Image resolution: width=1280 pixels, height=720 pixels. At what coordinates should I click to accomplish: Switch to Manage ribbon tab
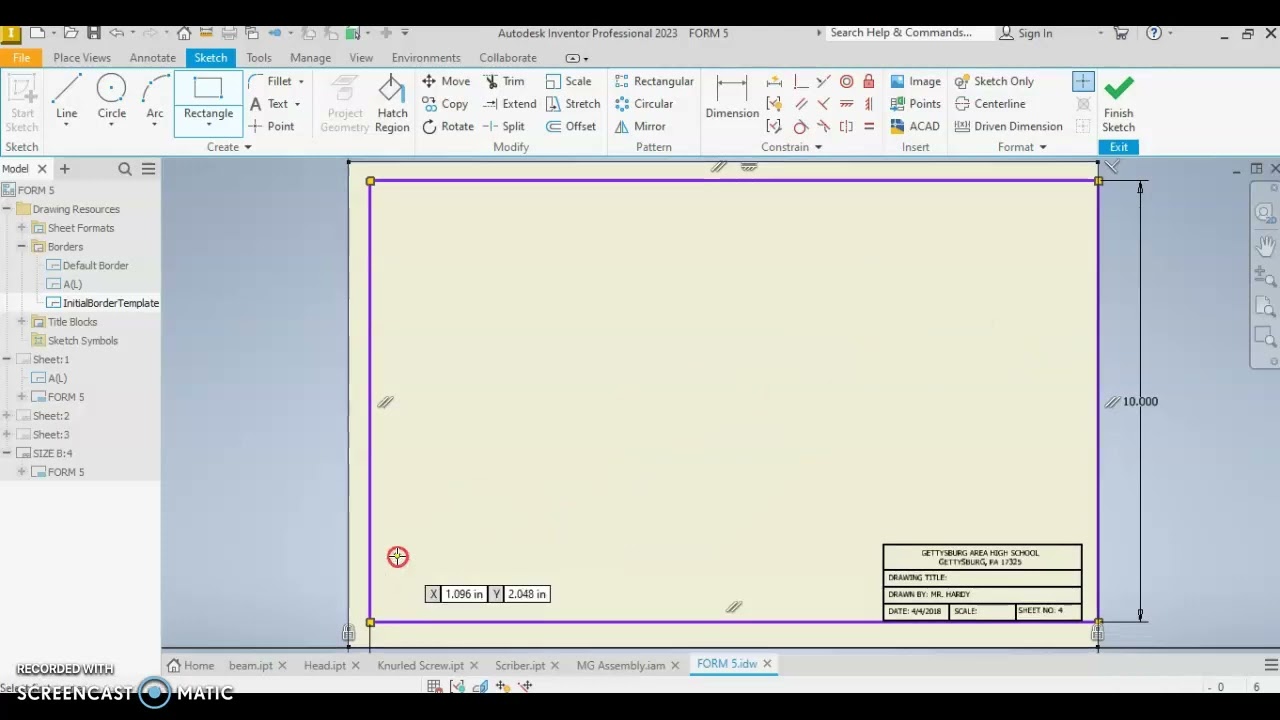[310, 58]
